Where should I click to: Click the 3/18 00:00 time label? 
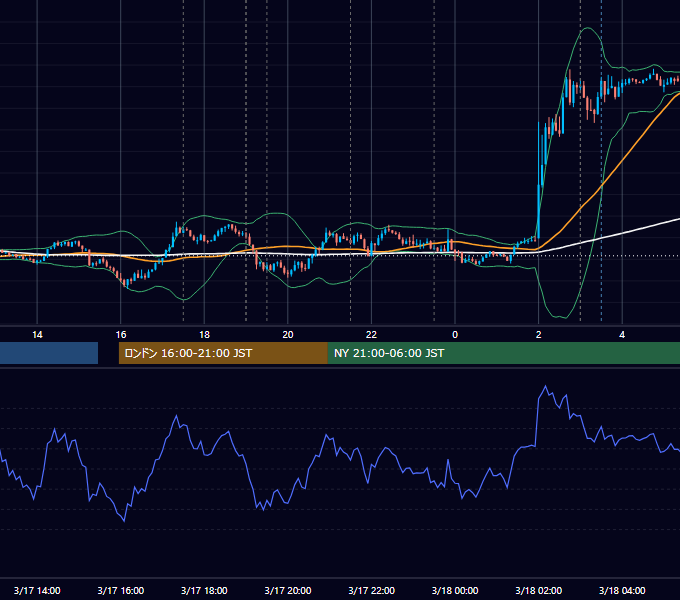(455, 590)
